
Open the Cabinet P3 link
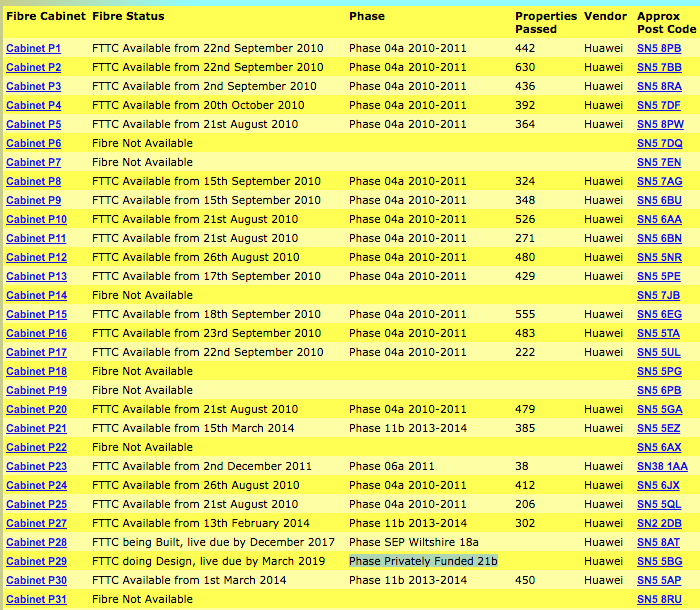33,86
